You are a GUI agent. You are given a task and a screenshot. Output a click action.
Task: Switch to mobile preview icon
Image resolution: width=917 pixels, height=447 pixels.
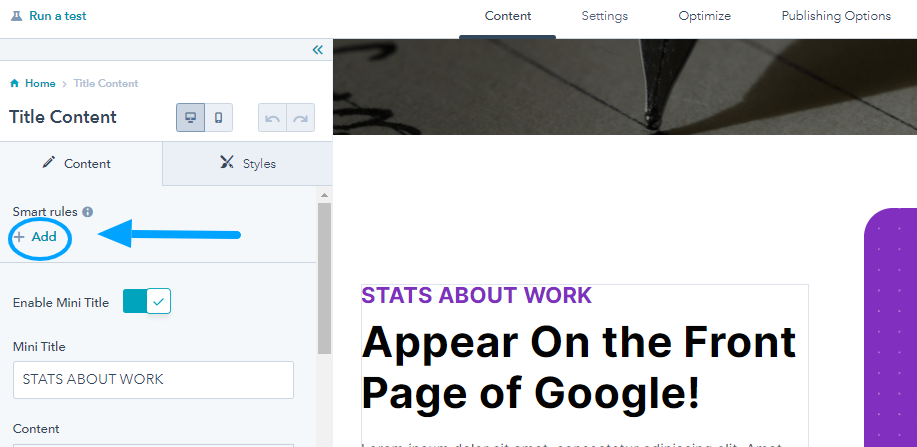(x=219, y=118)
